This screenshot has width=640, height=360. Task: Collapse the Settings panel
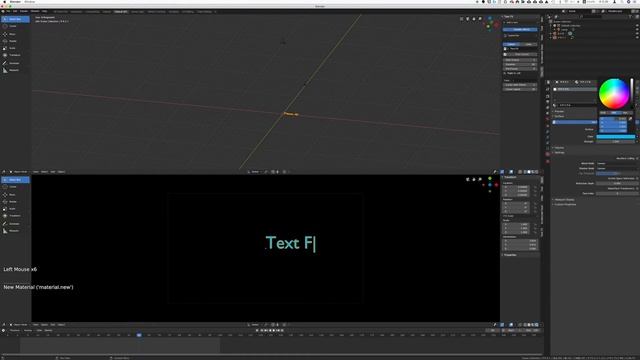(x=559, y=153)
